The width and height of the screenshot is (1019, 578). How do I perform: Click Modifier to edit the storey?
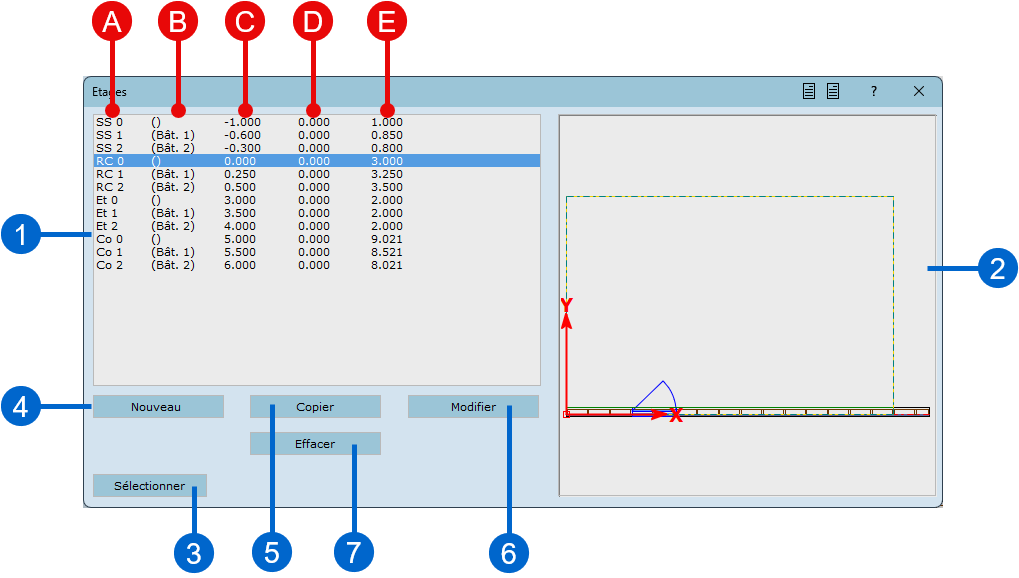pyautogui.click(x=472, y=407)
